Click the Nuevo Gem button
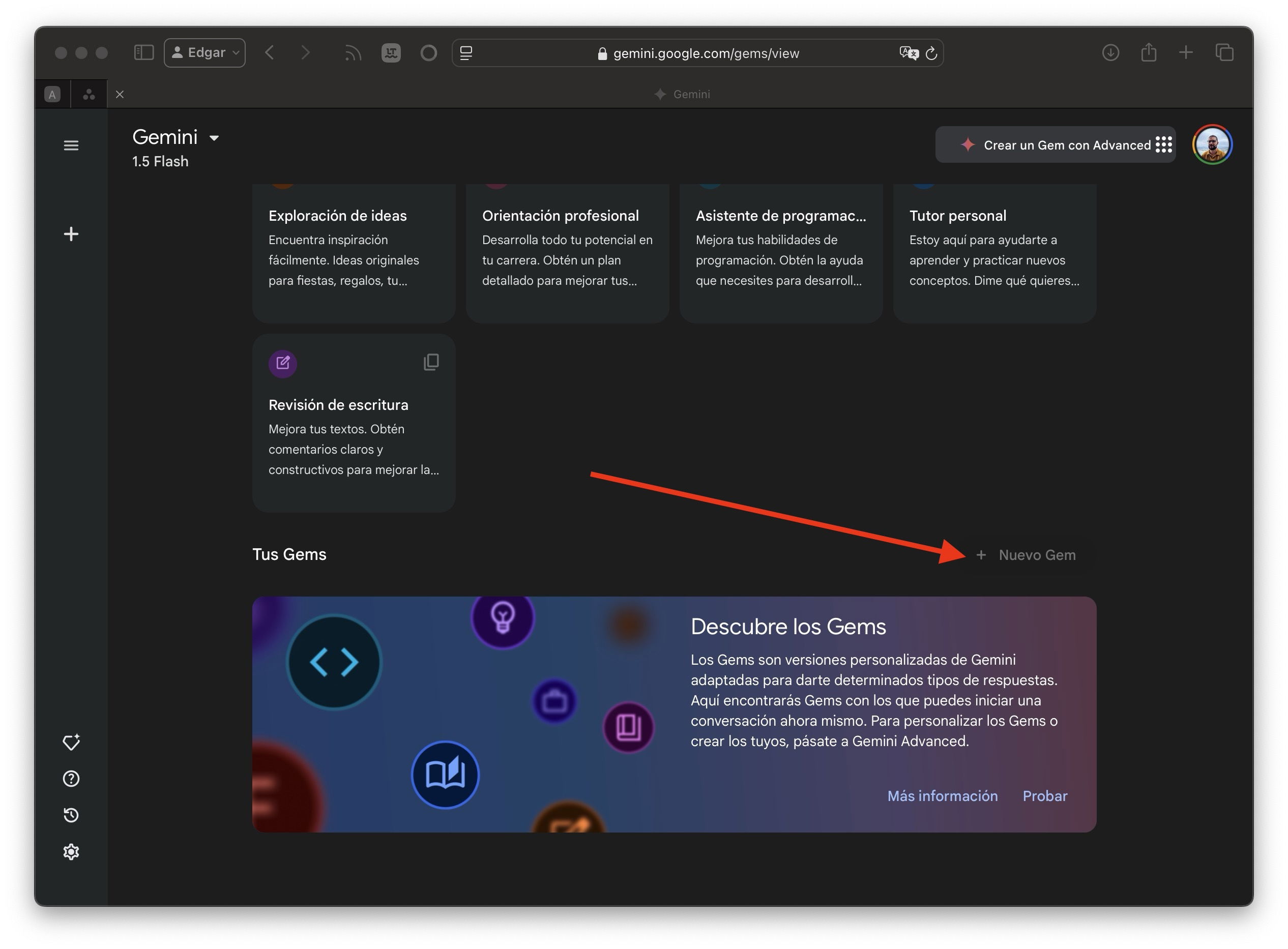The image size is (1288, 949). (x=1026, y=555)
